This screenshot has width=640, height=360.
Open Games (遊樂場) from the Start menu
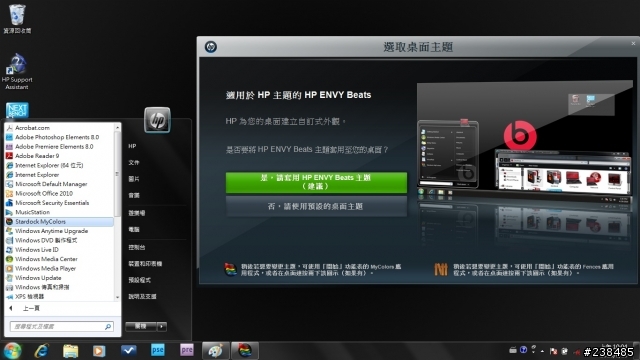tap(137, 213)
